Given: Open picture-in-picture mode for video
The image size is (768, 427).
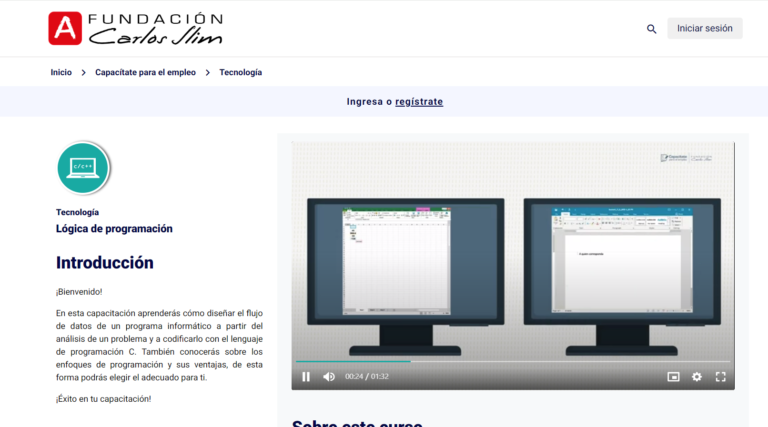Looking at the screenshot, I should [x=673, y=377].
